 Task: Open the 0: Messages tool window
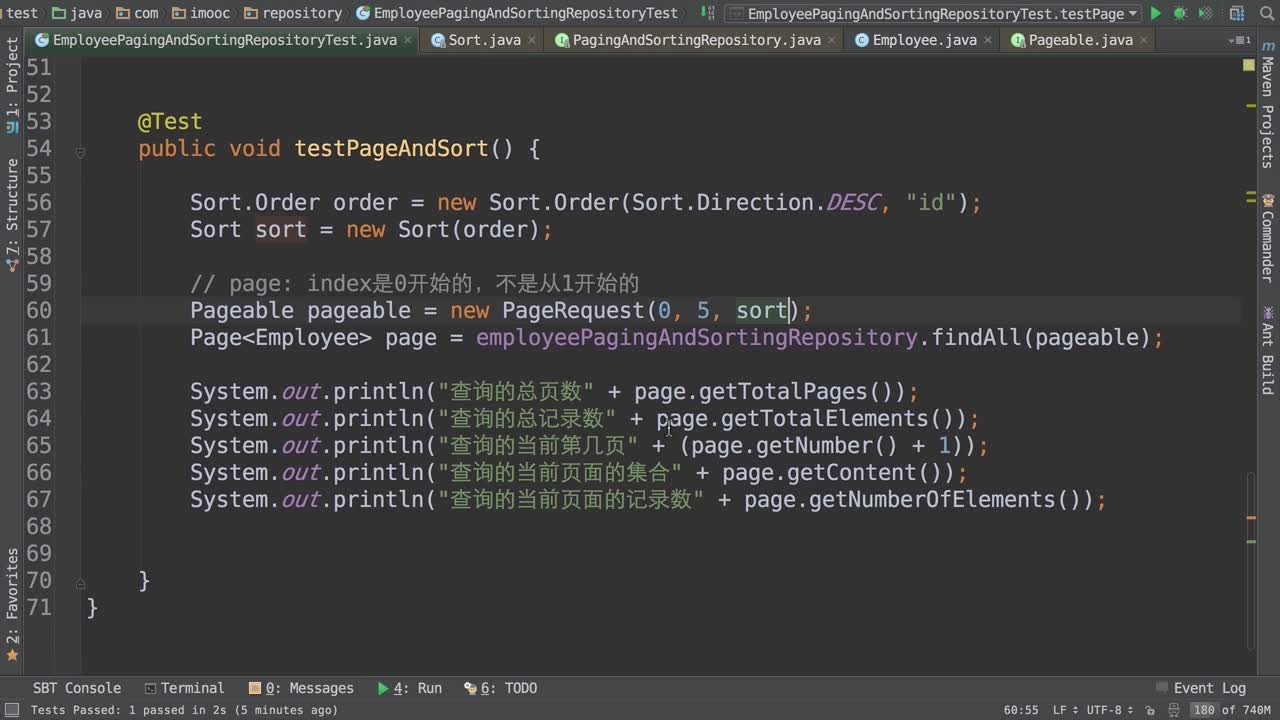[301, 688]
